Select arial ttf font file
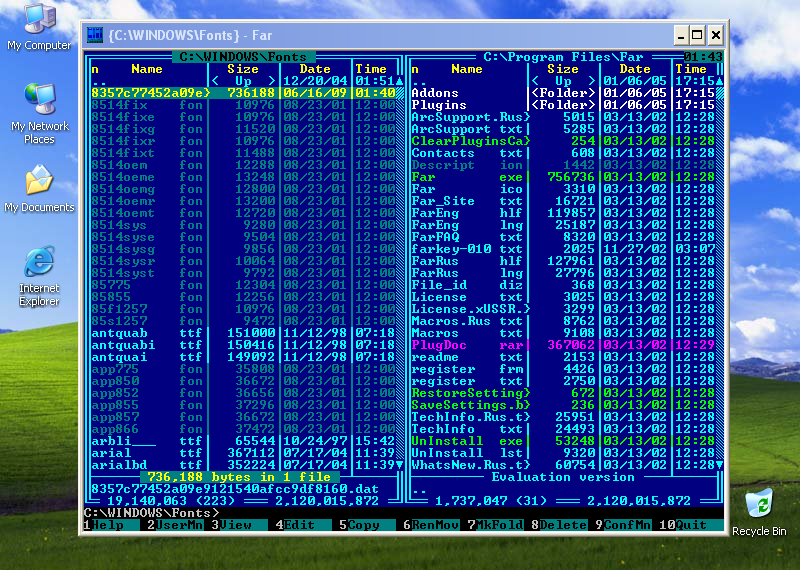The image size is (800, 570). [x=243, y=453]
